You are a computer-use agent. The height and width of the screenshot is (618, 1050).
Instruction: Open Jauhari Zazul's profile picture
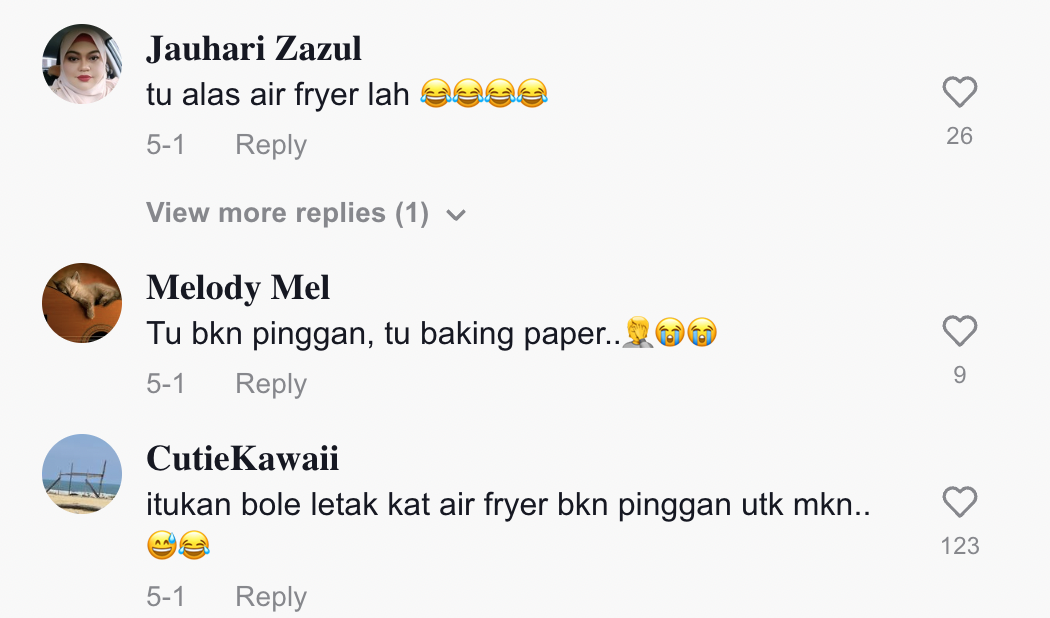pyautogui.click(x=82, y=64)
